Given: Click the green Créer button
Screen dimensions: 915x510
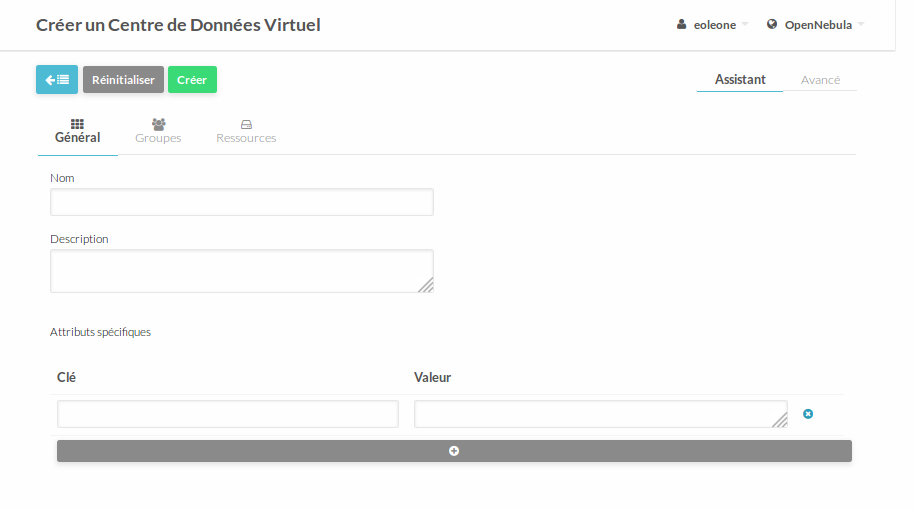Looking at the screenshot, I should tap(192, 79).
